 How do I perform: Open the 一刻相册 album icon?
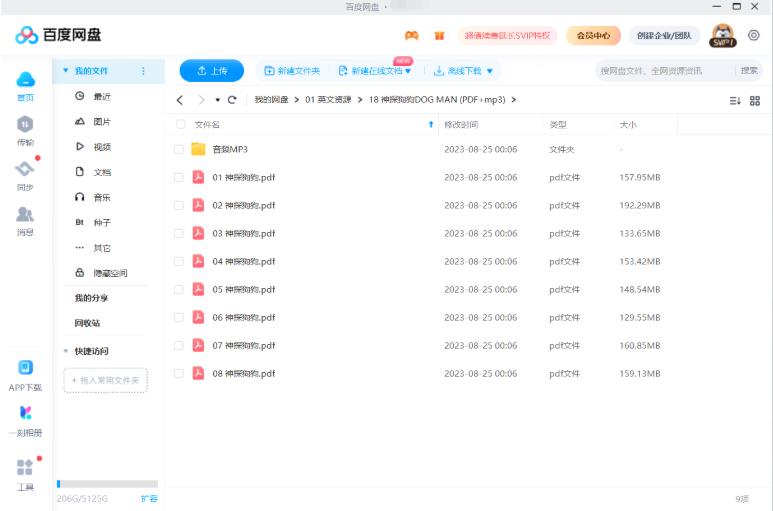[25, 413]
